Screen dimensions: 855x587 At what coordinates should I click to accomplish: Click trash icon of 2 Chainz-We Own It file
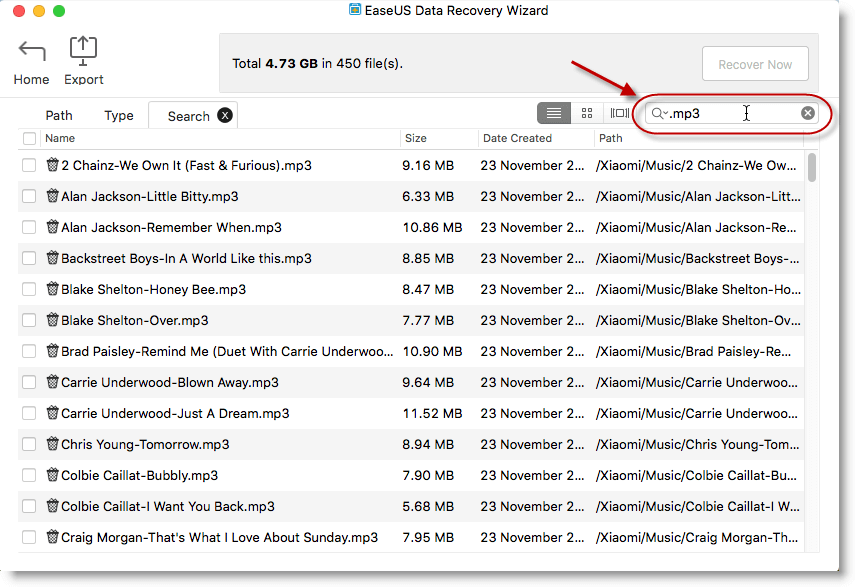point(52,165)
